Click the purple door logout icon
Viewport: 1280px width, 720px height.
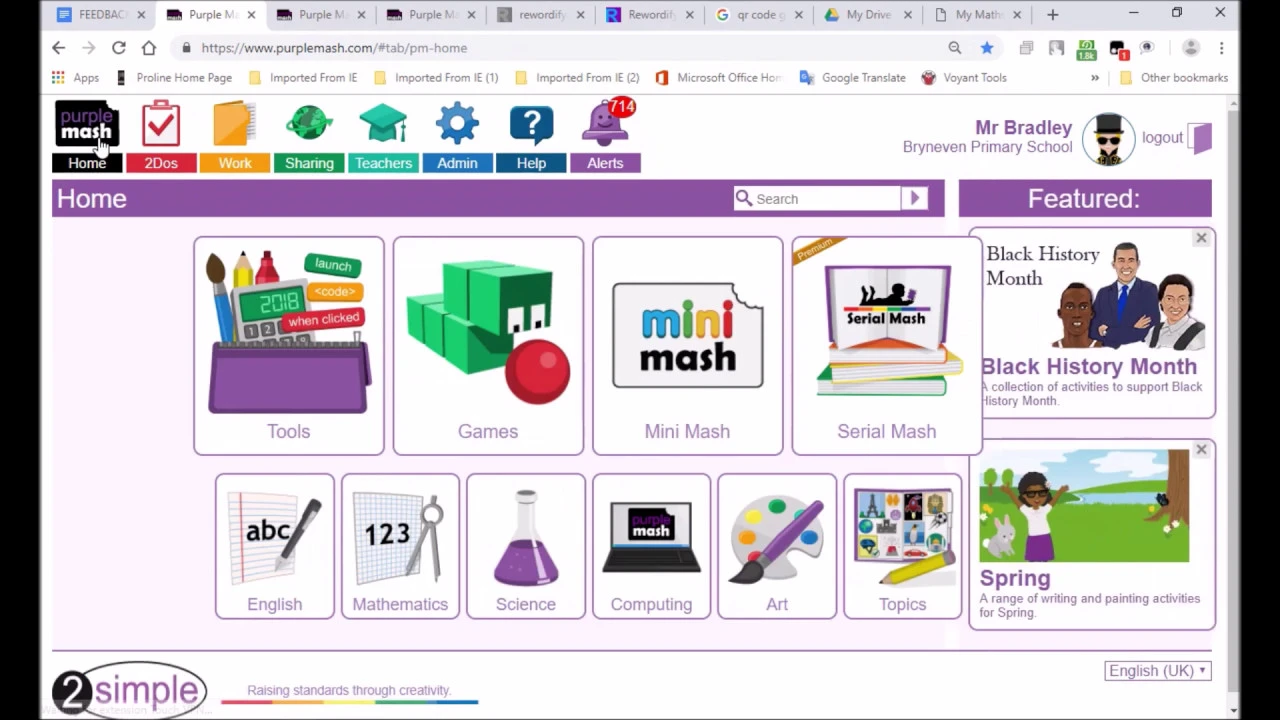click(1201, 138)
